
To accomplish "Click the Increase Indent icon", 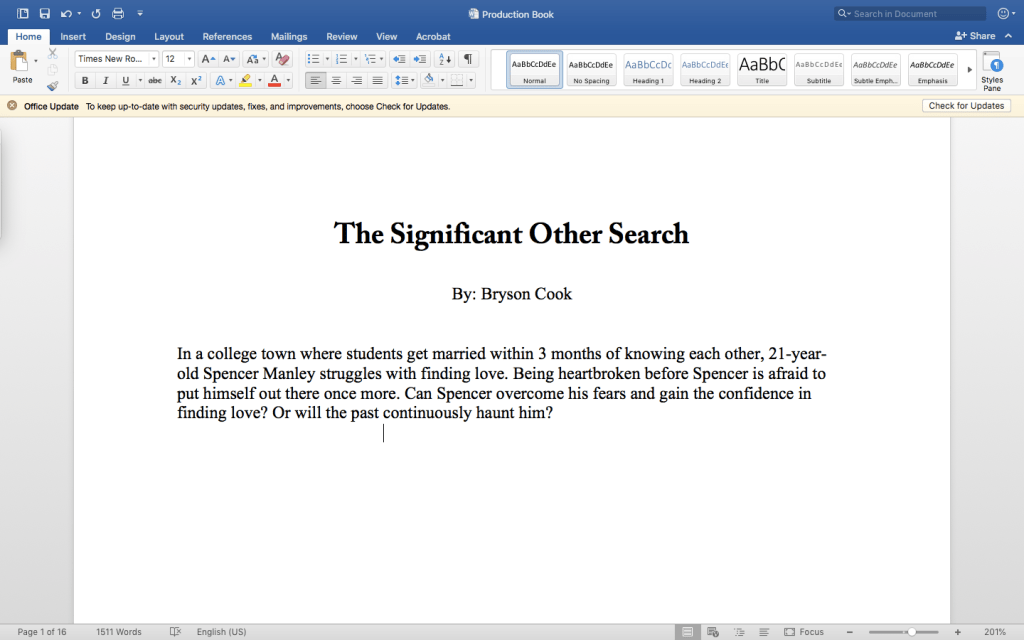I will point(420,59).
